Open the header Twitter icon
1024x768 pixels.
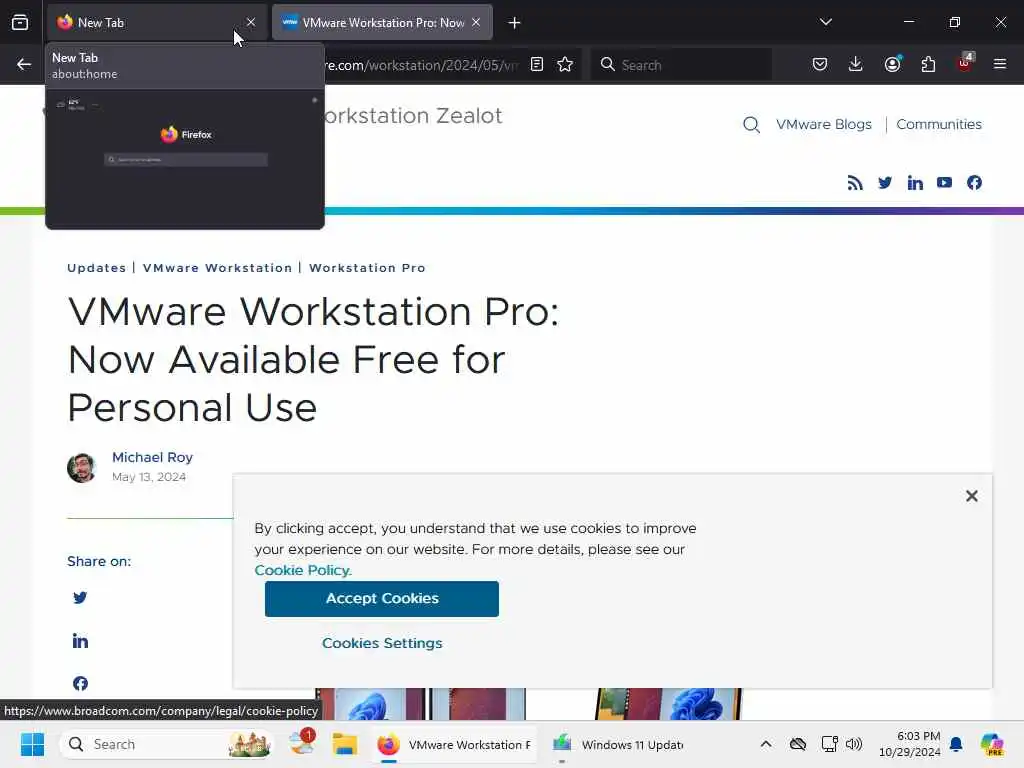pos(885,183)
